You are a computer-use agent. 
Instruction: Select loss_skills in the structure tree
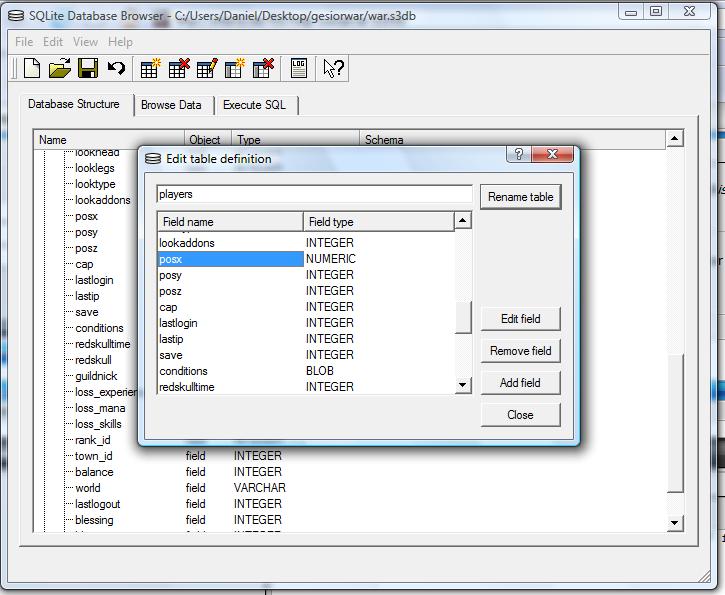(x=98, y=424)
